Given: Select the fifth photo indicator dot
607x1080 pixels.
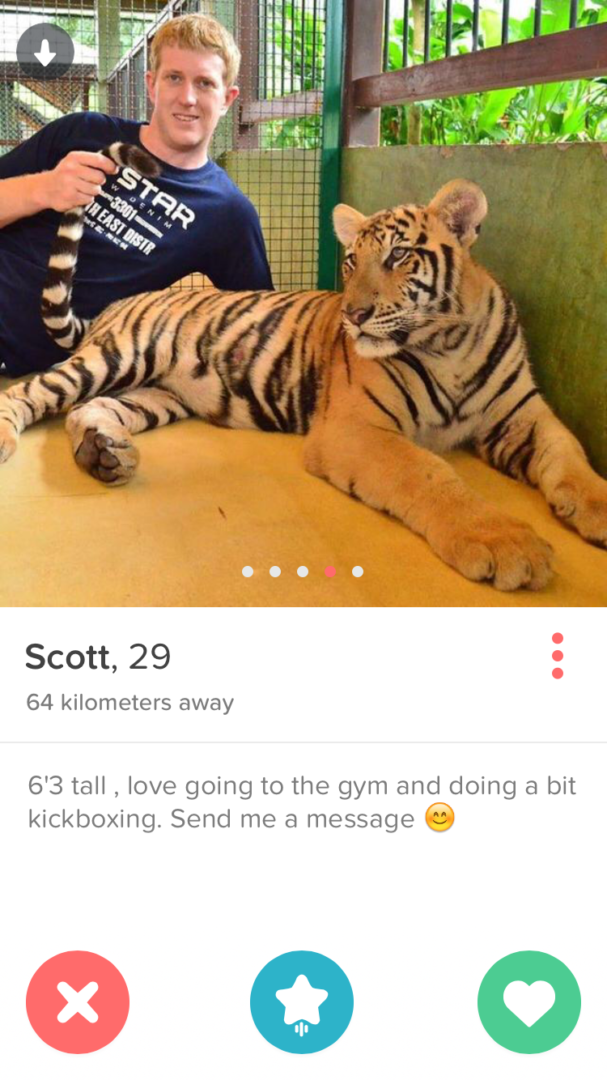Looking at the screenshot, I should 358,571.
